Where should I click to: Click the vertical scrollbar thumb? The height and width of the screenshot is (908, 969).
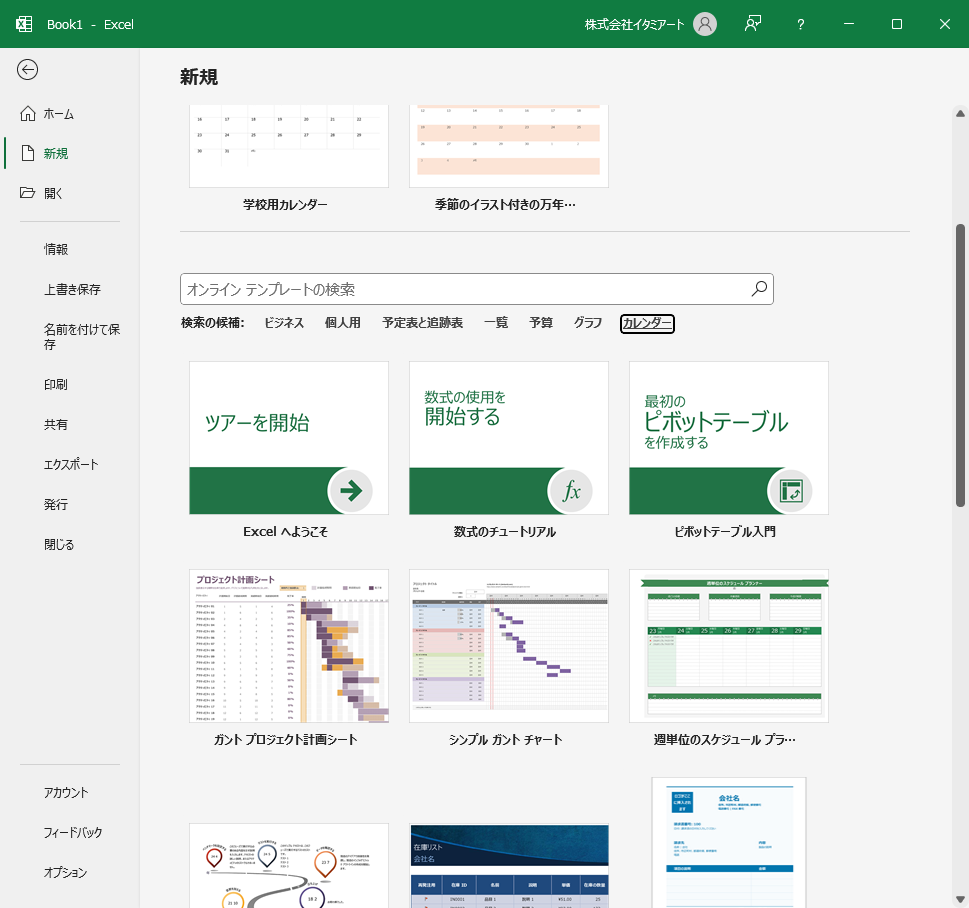[960, 365]
